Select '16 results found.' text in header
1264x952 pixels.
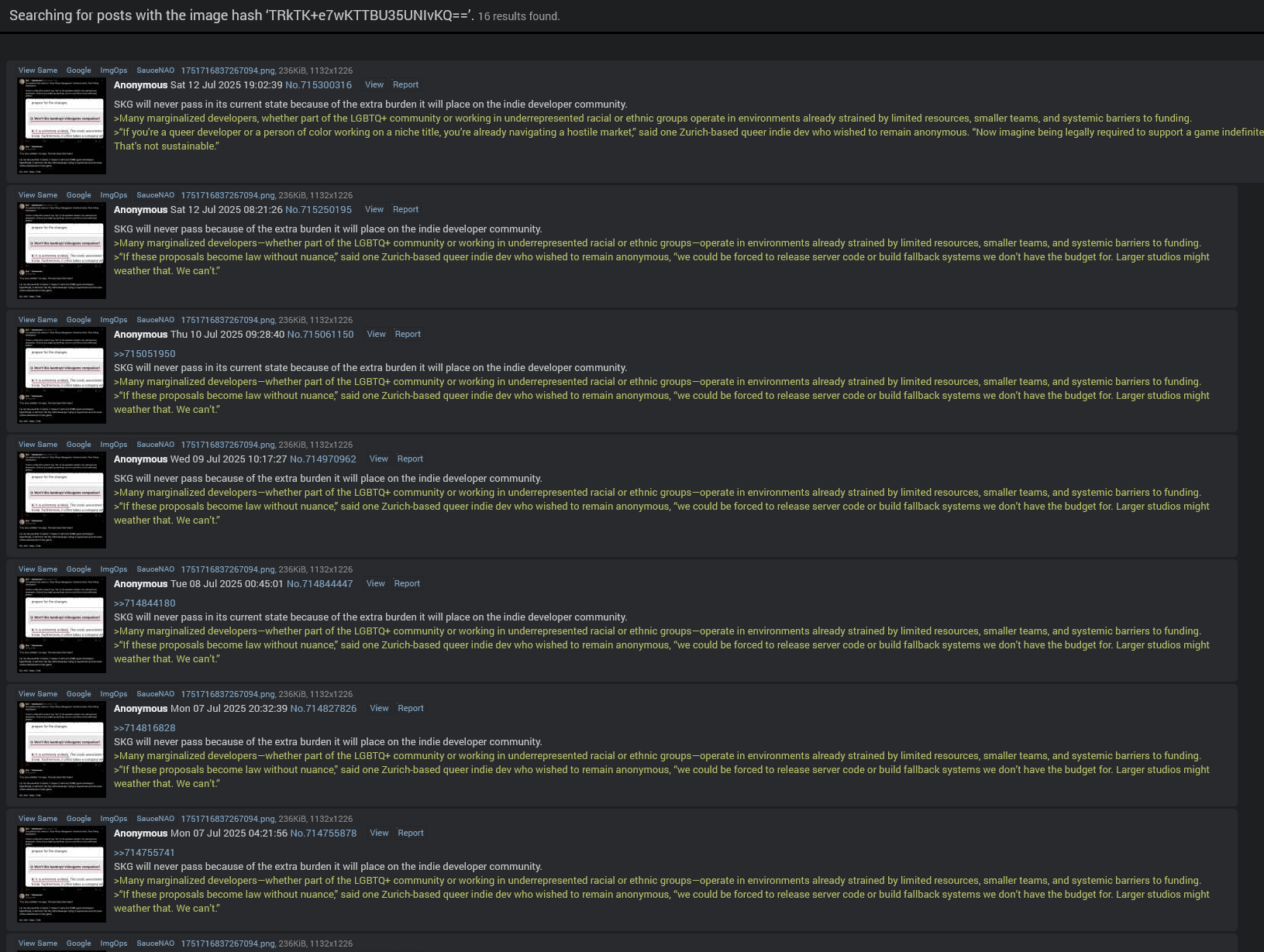tap(518, 16)
